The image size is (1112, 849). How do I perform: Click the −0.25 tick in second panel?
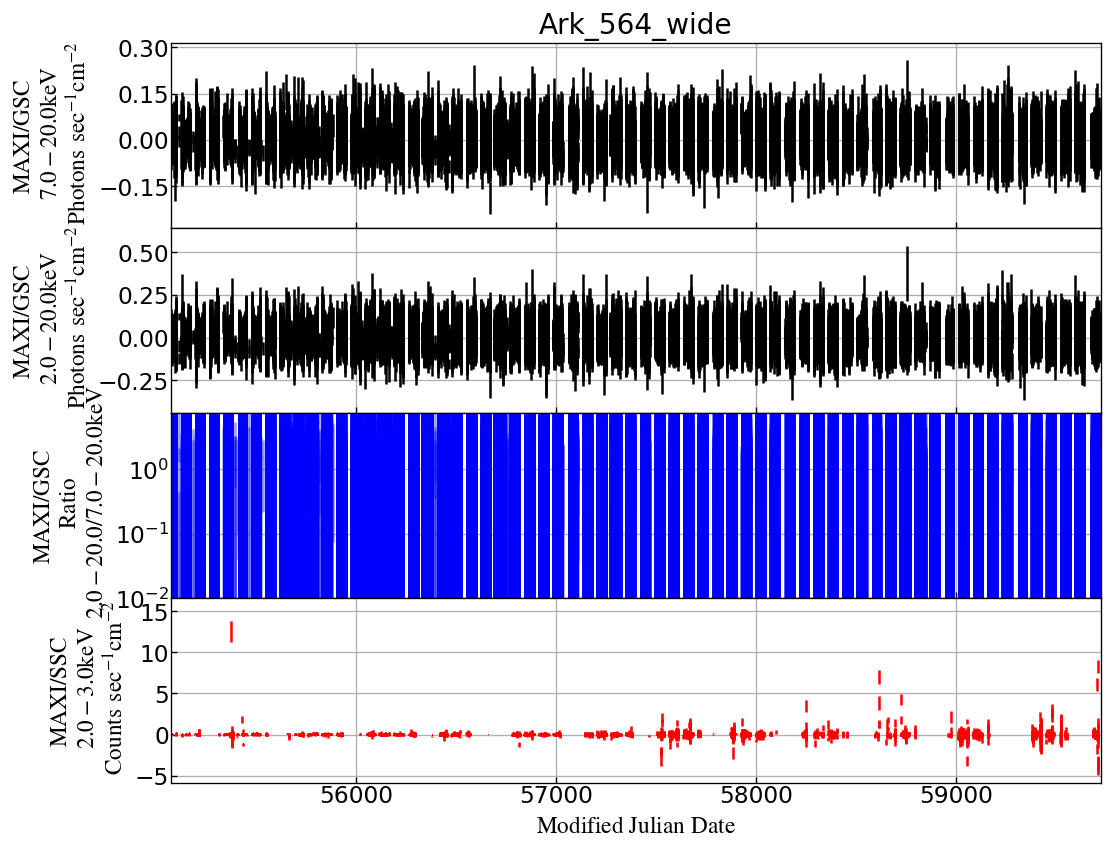(x=133, y=381)
